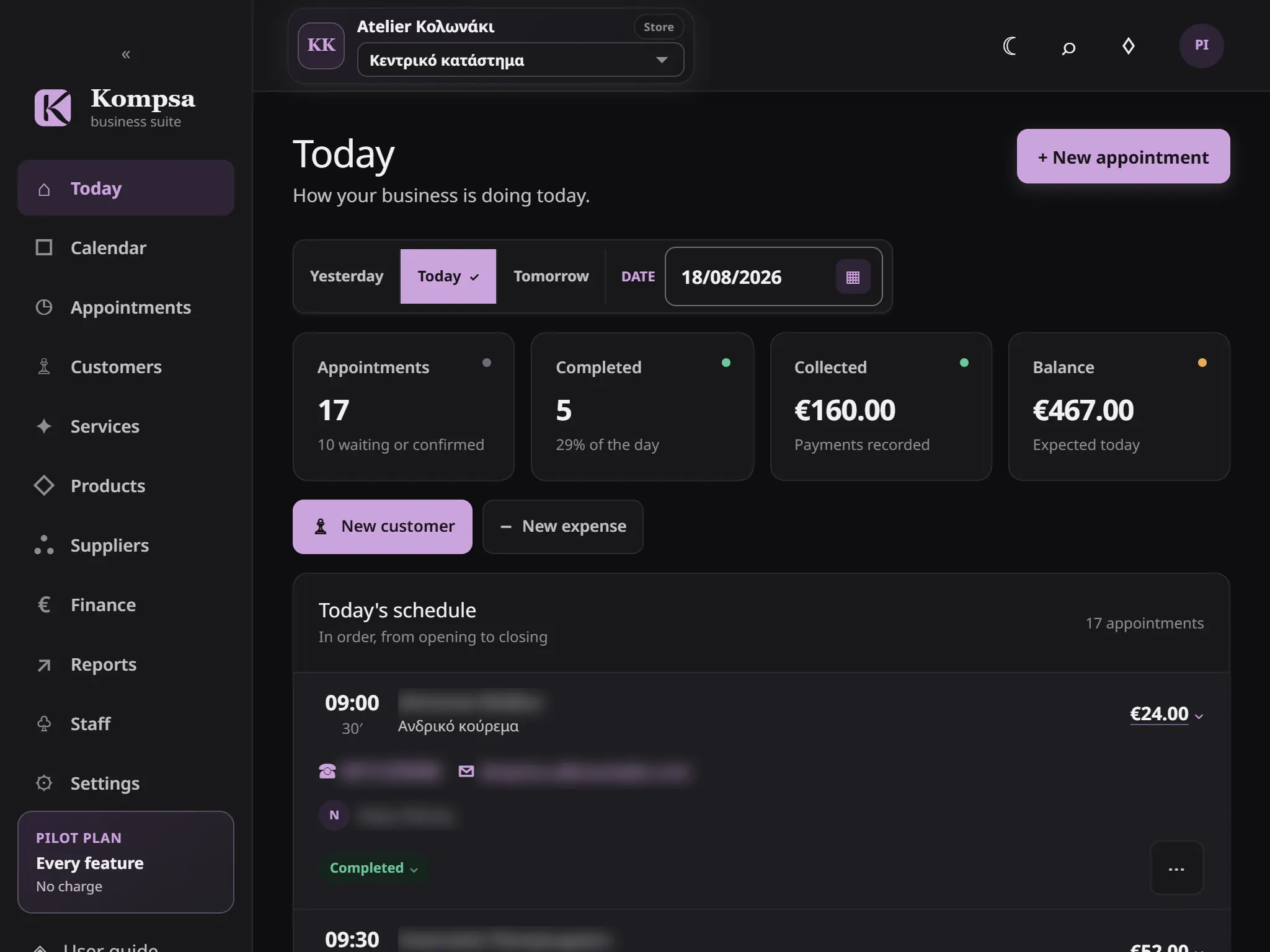The width and height of the screenshot is (1270, 952).
Task: Open the store selector Κεντρικό κατάστημα dropdown
Action: 521,60
